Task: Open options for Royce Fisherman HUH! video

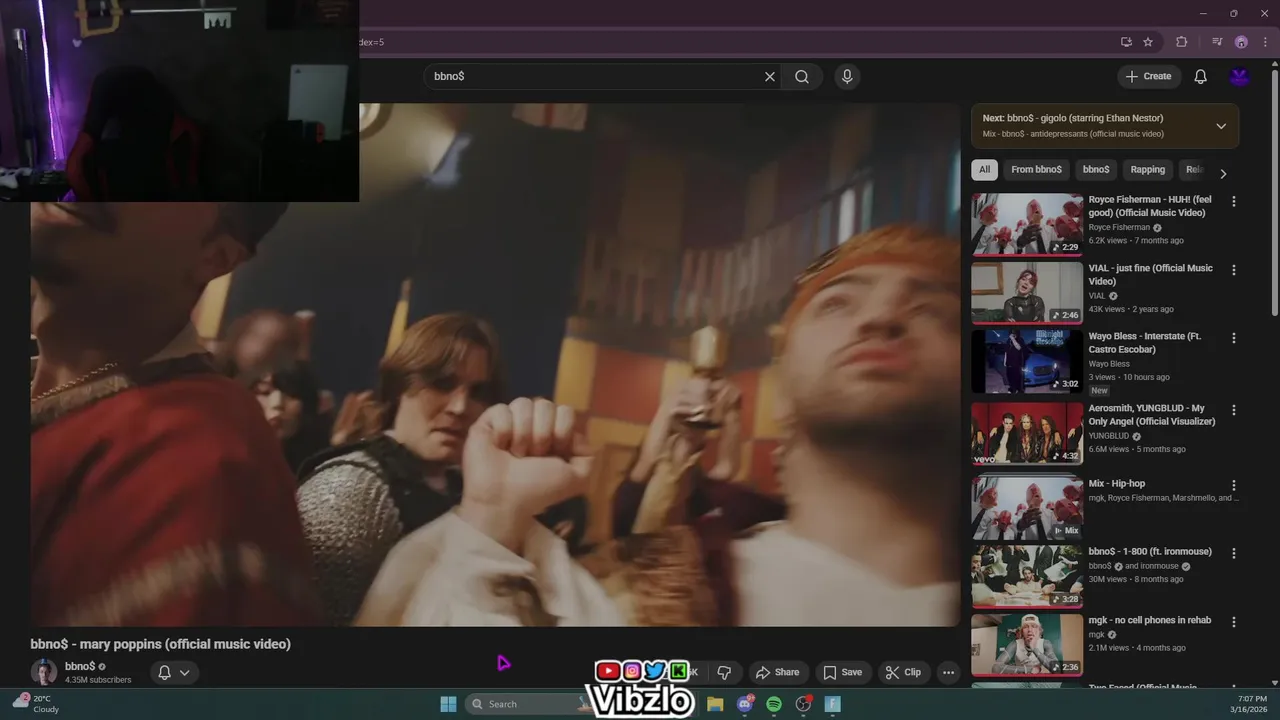Action: pyautogui.click(x=1233, y=201)
